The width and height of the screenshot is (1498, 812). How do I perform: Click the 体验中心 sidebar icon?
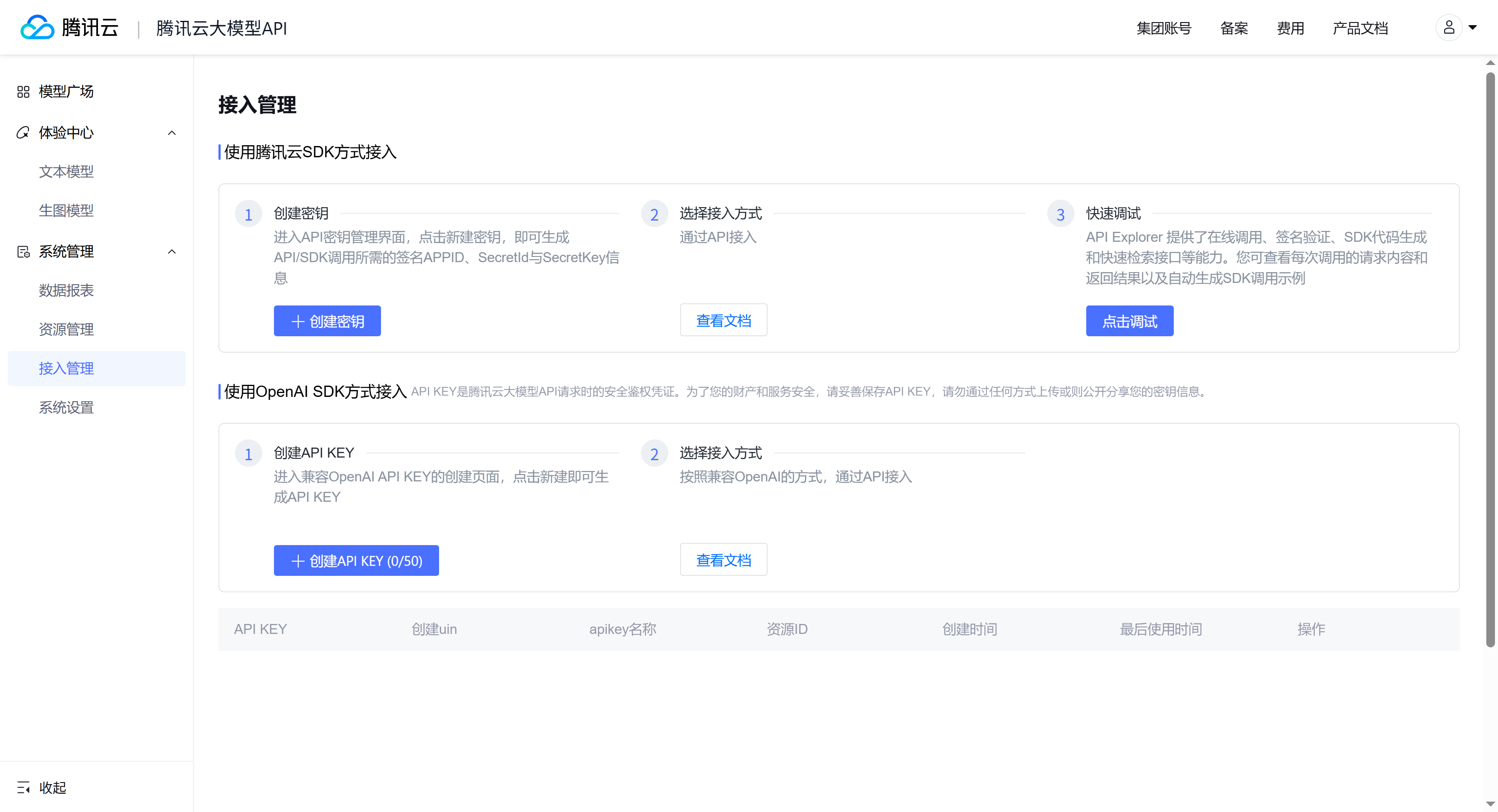(23, 133)
